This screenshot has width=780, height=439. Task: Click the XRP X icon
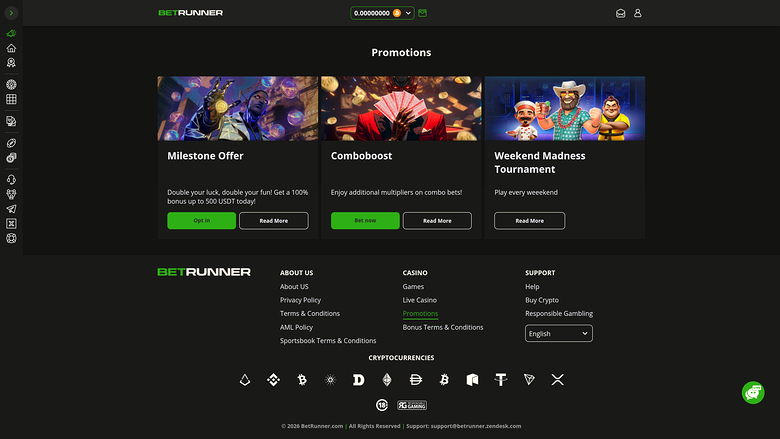(558, 380)
